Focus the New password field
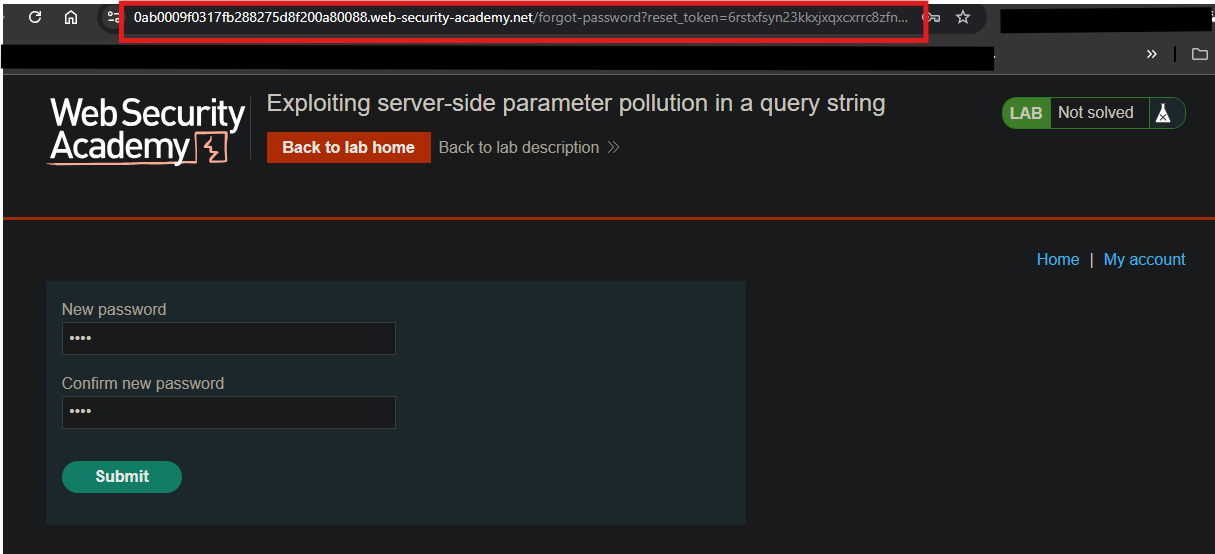 (229, 339)
